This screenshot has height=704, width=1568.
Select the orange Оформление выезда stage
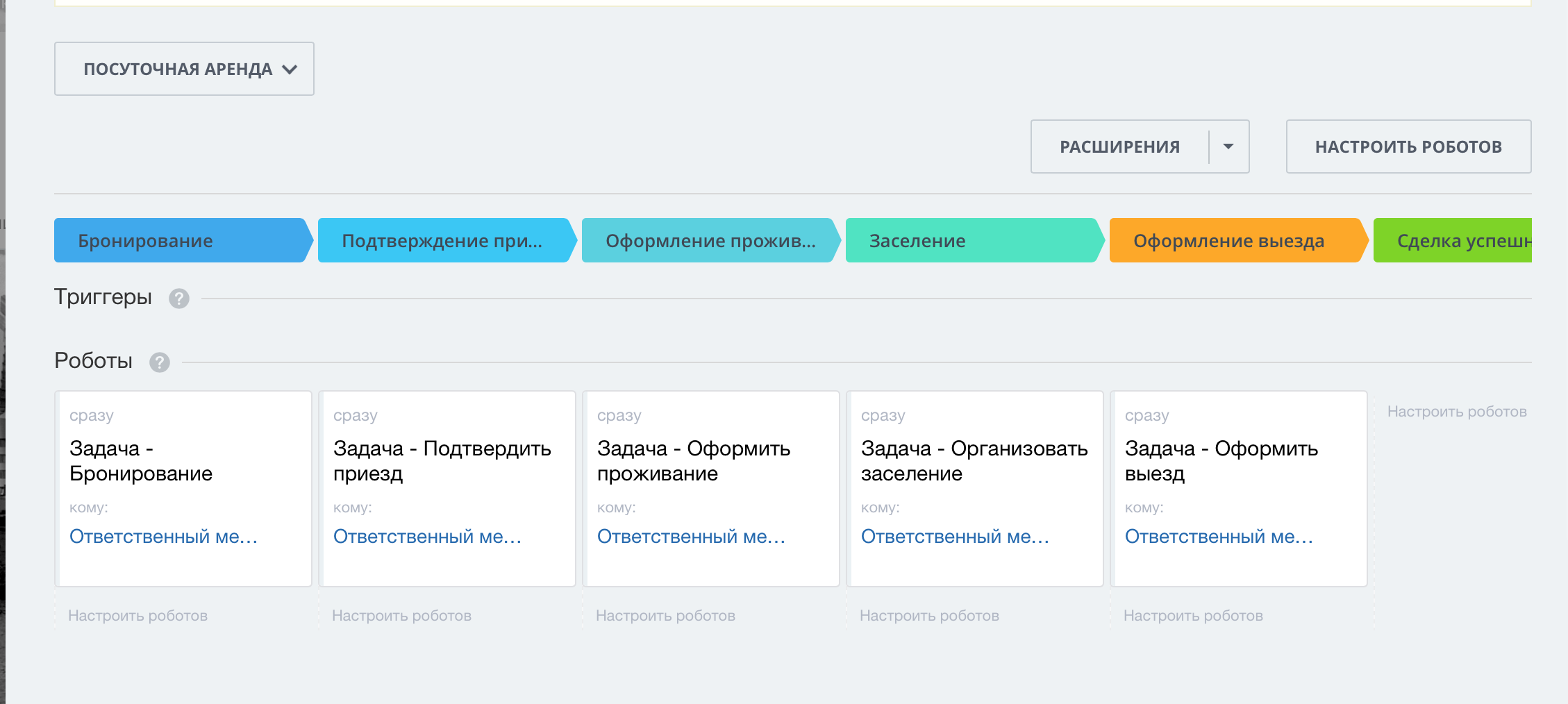(1236, 241)
